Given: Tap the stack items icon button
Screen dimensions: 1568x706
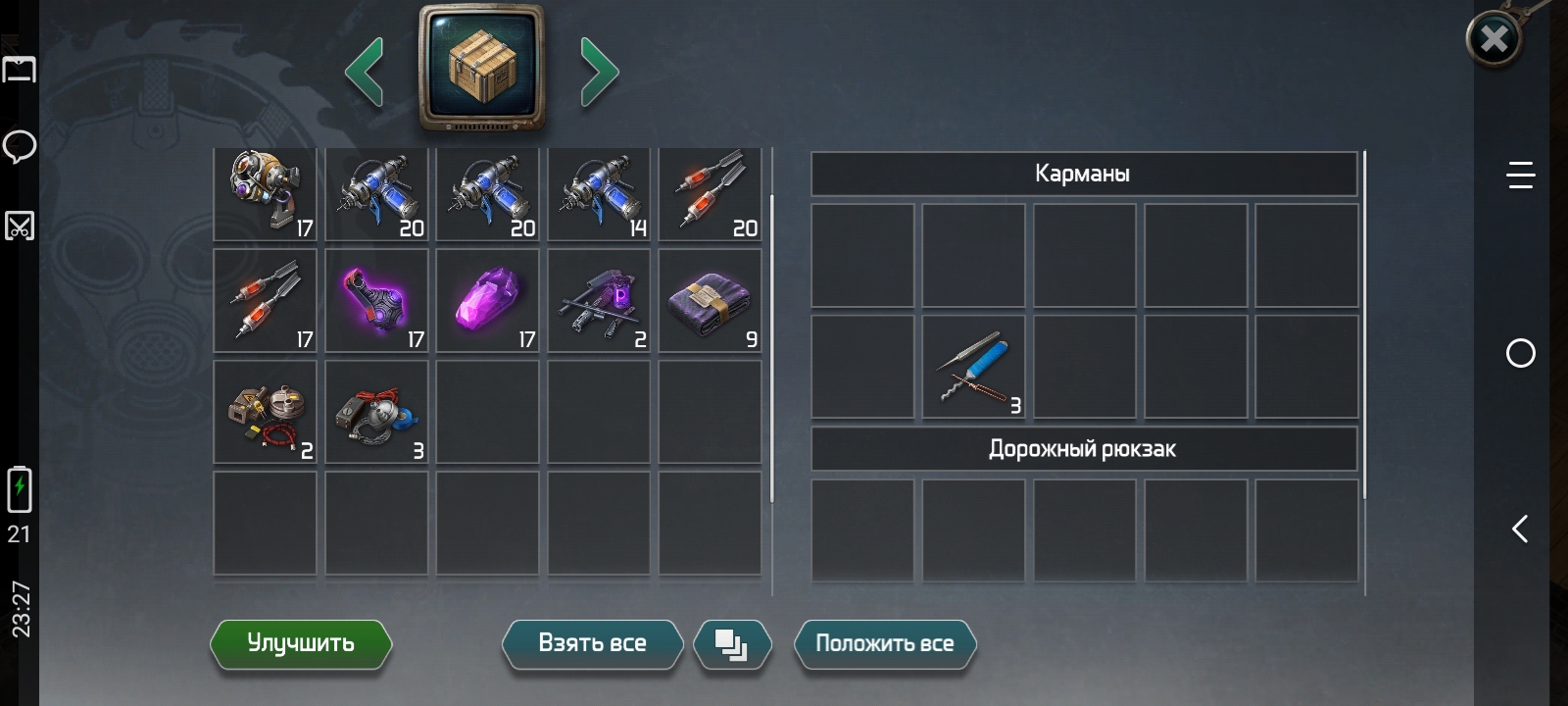Looking at the screenshot, I should (732, 644).
